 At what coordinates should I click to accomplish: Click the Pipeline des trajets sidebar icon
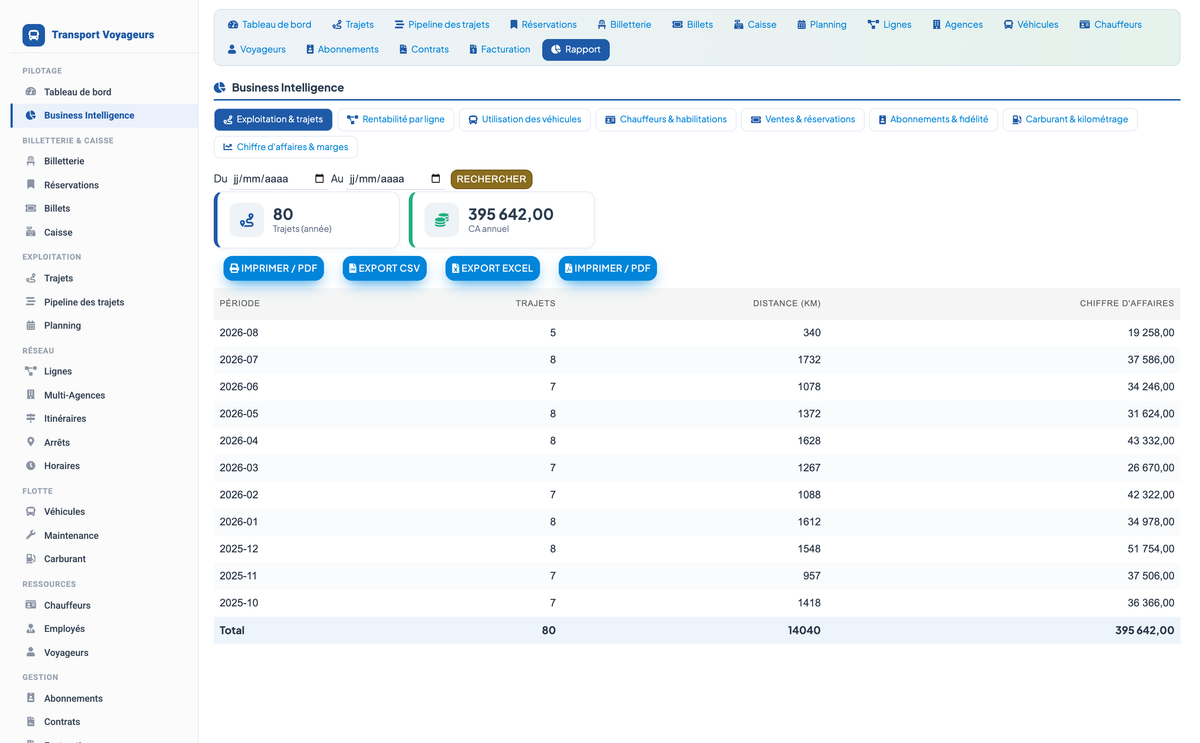31,302
